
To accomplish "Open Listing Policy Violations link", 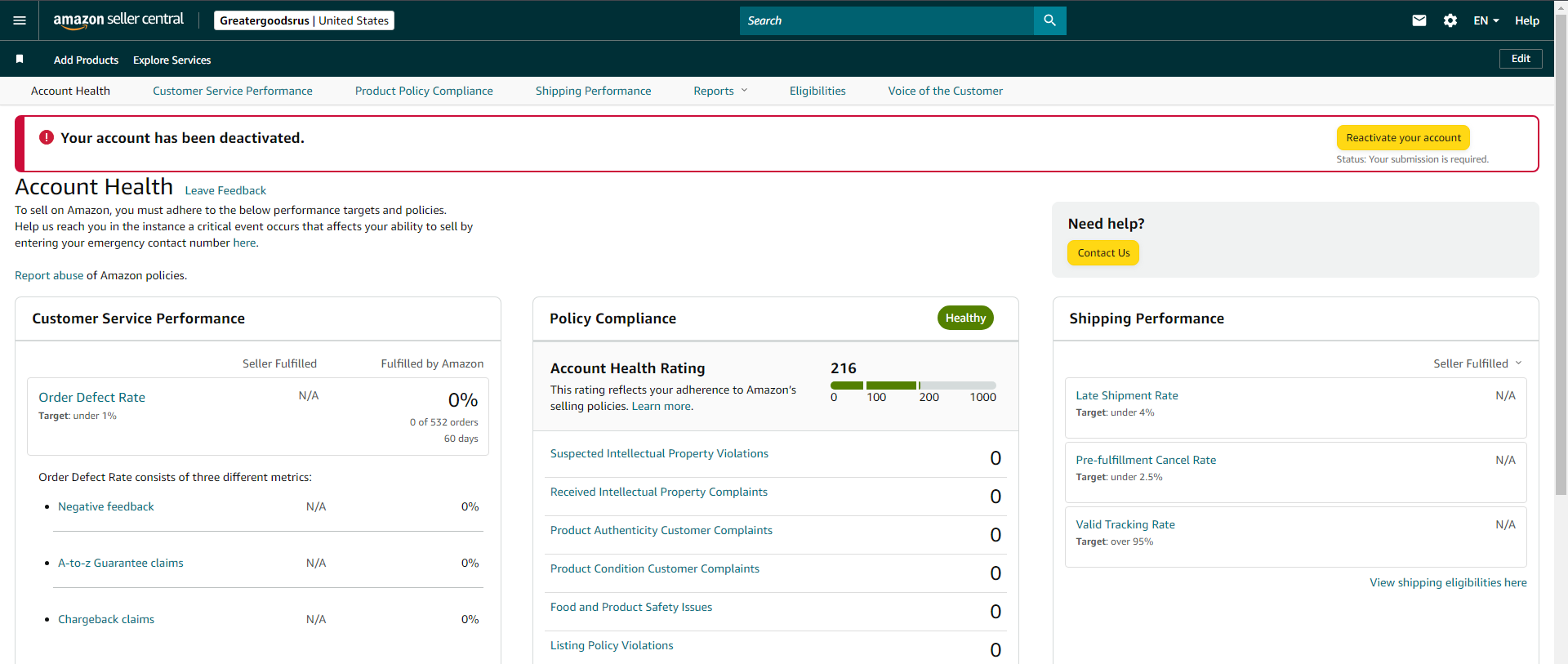I will [x=612, y=645].
